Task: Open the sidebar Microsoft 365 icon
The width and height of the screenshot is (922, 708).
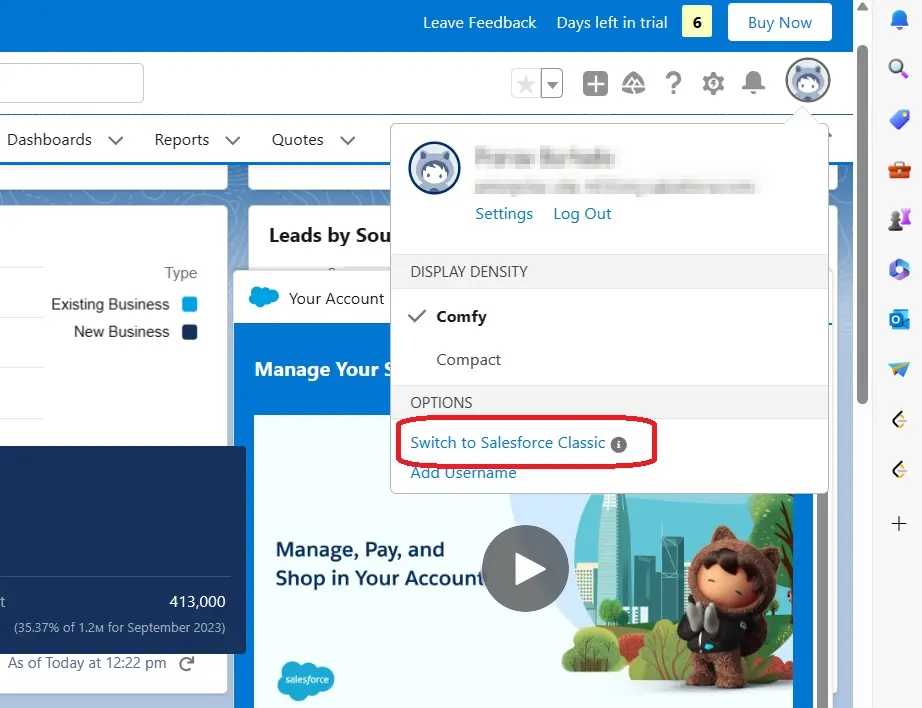Action: click(x=899, y=270)
